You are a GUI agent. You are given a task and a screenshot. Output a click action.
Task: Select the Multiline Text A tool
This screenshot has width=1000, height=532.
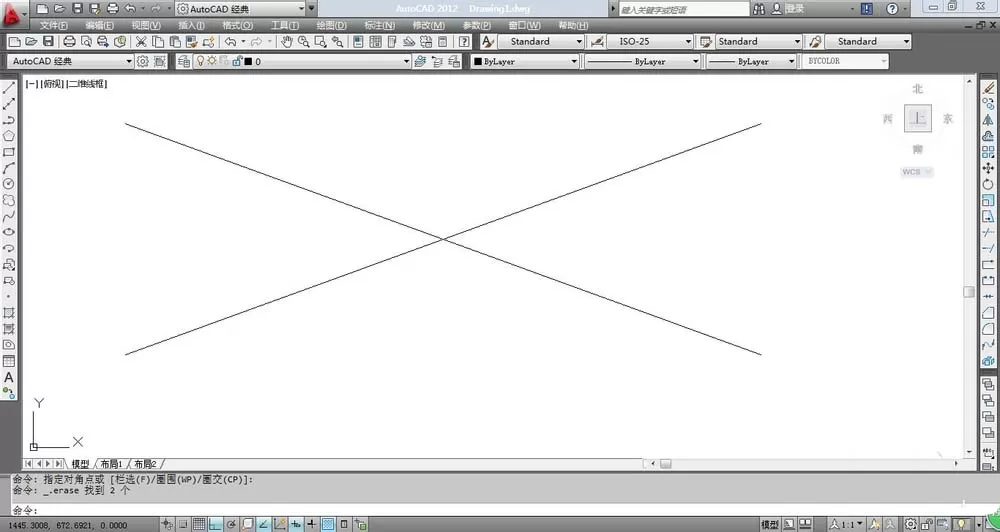(9, 377)
